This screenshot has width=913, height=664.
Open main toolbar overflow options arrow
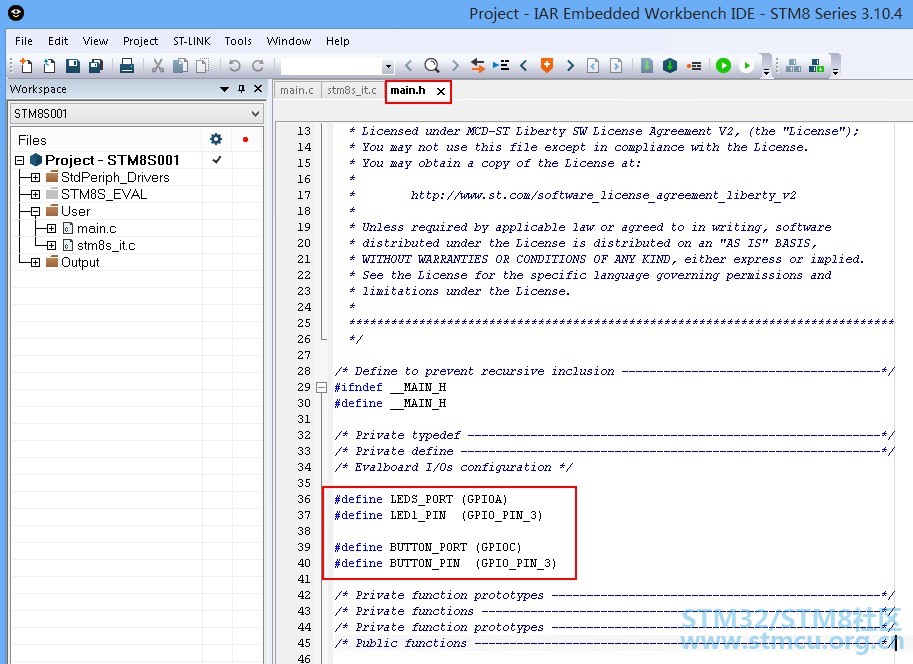tap(766, 72)
